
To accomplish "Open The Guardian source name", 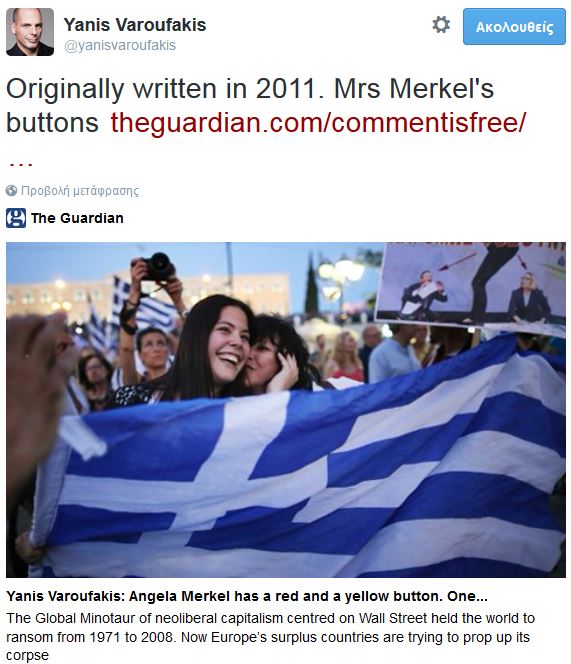I will (77, 218).
